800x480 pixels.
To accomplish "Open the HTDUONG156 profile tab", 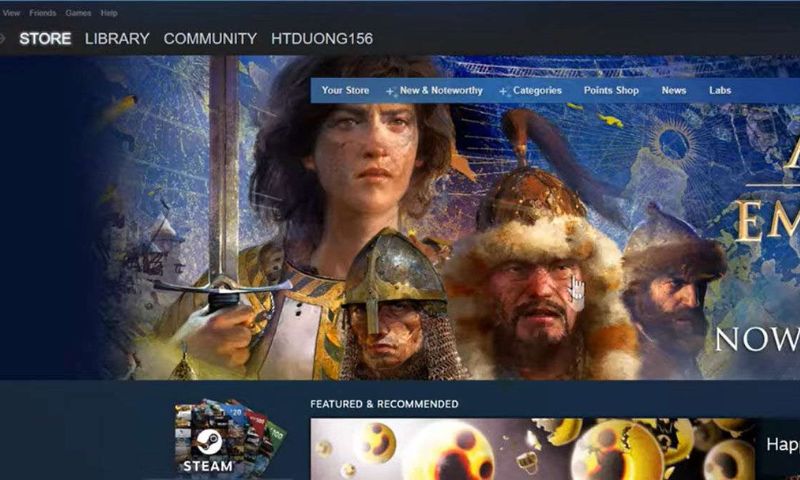I will (322, 39).
